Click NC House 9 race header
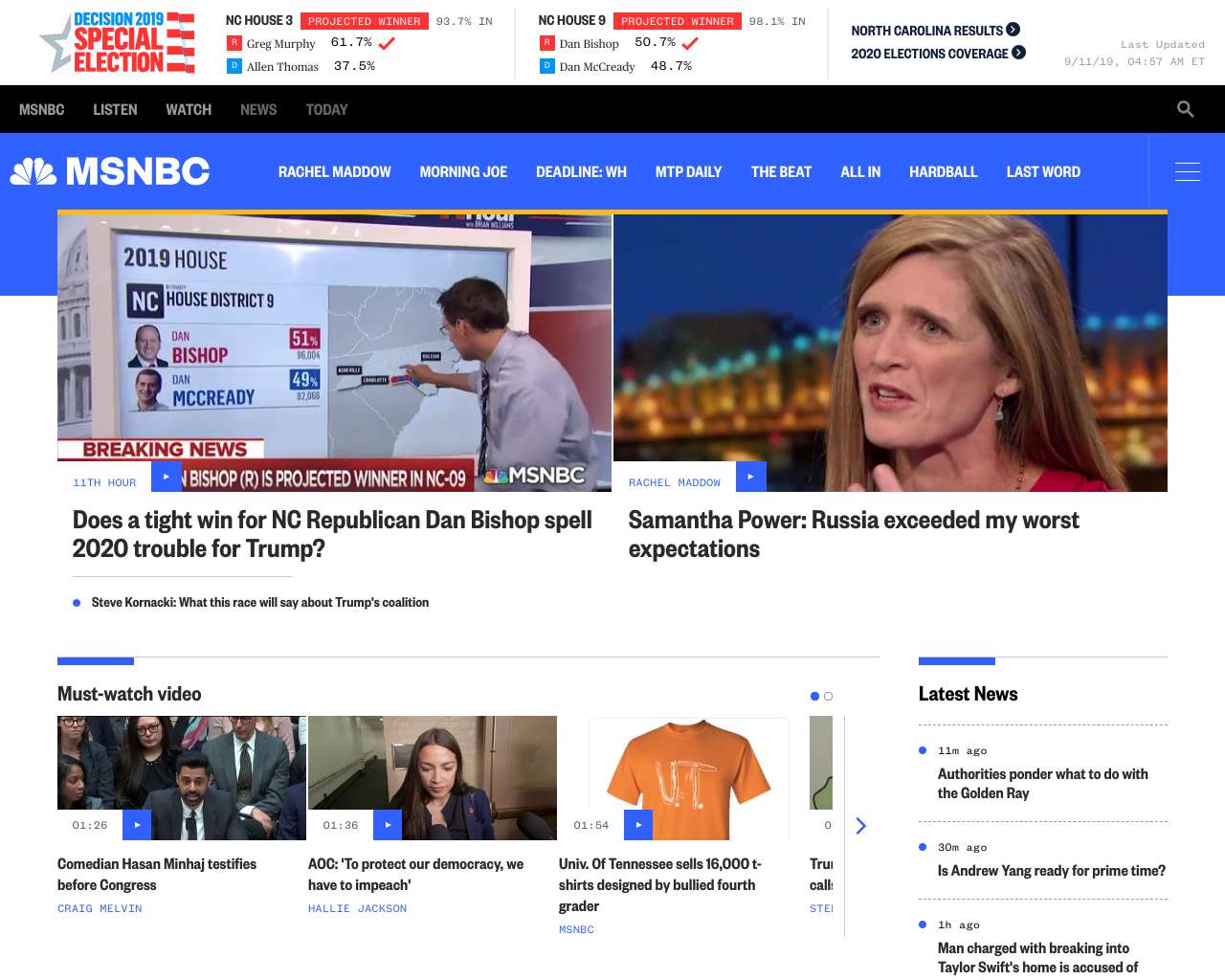1225x980 pixels. tap(572, 20)
